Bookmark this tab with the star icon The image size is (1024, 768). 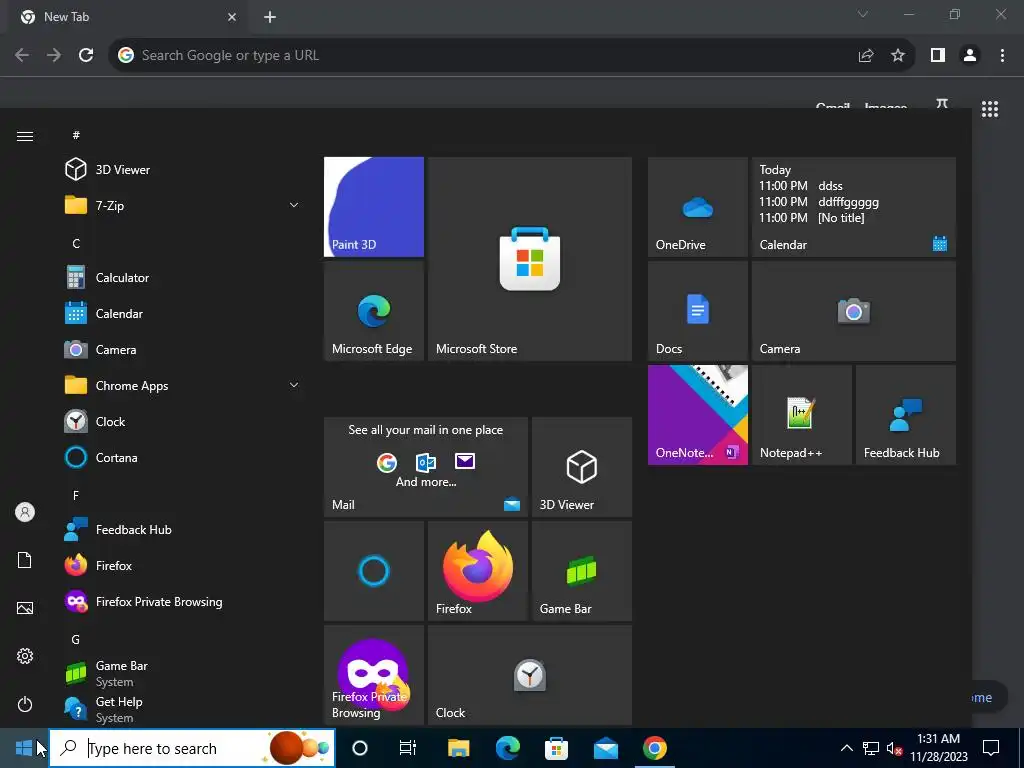[898, 56]
